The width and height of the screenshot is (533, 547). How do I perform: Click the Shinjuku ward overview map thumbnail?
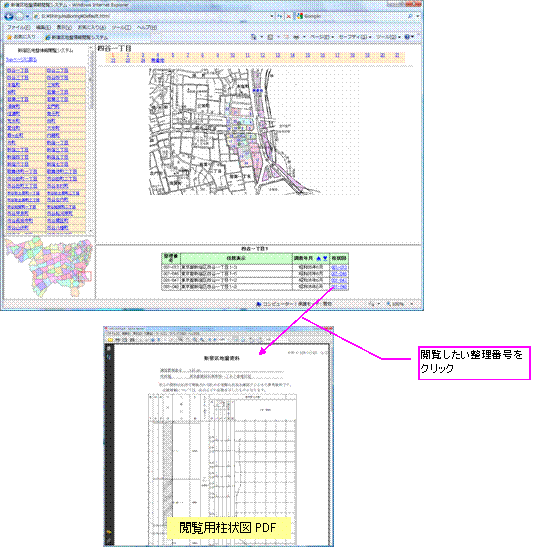[49, 267]
